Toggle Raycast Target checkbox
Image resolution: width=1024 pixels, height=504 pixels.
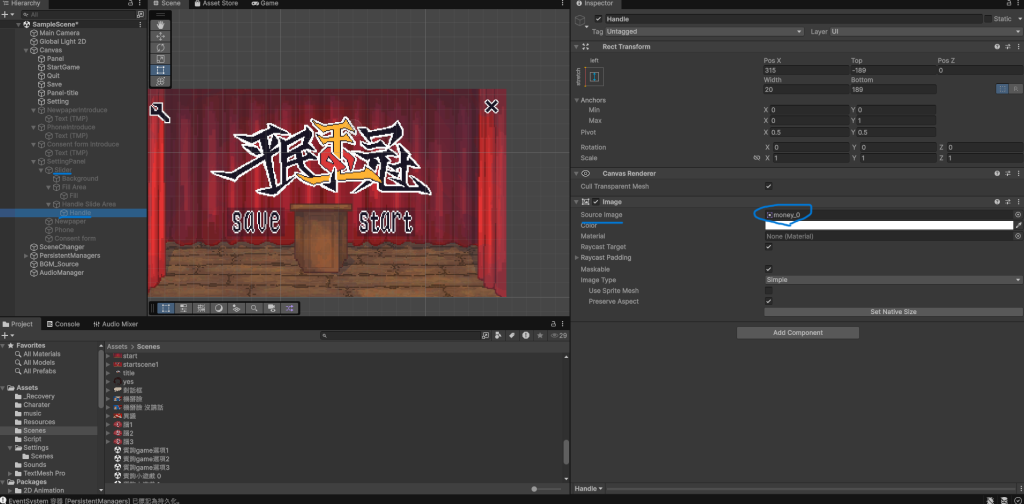tap(768, 247)
